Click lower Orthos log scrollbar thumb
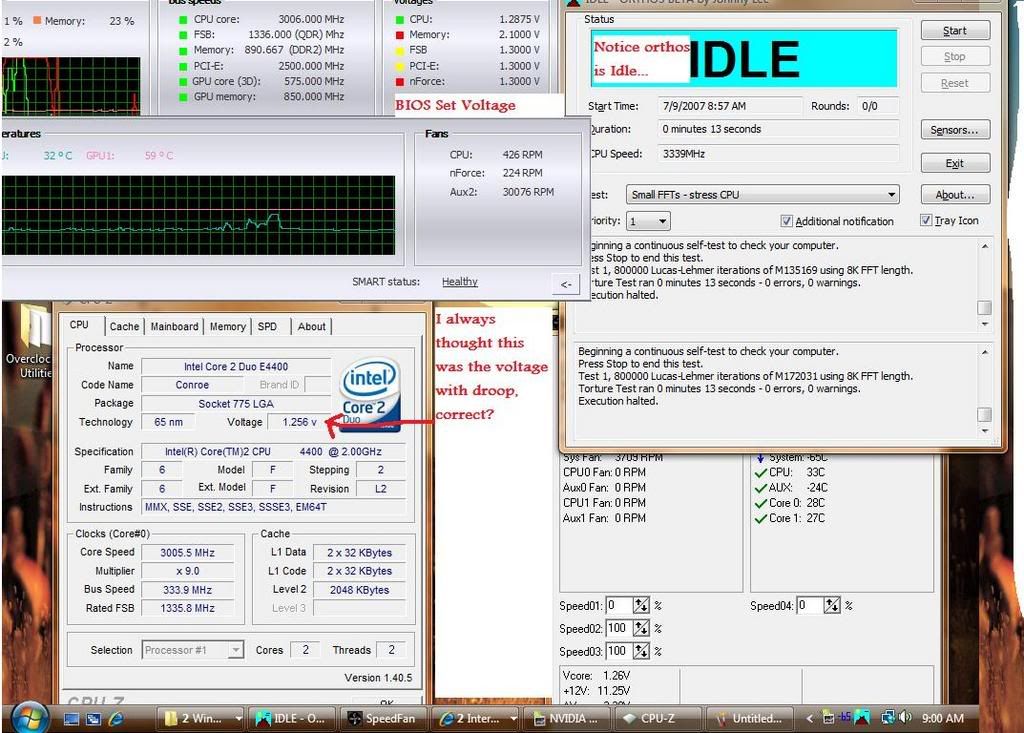 [x=984, y=415]
